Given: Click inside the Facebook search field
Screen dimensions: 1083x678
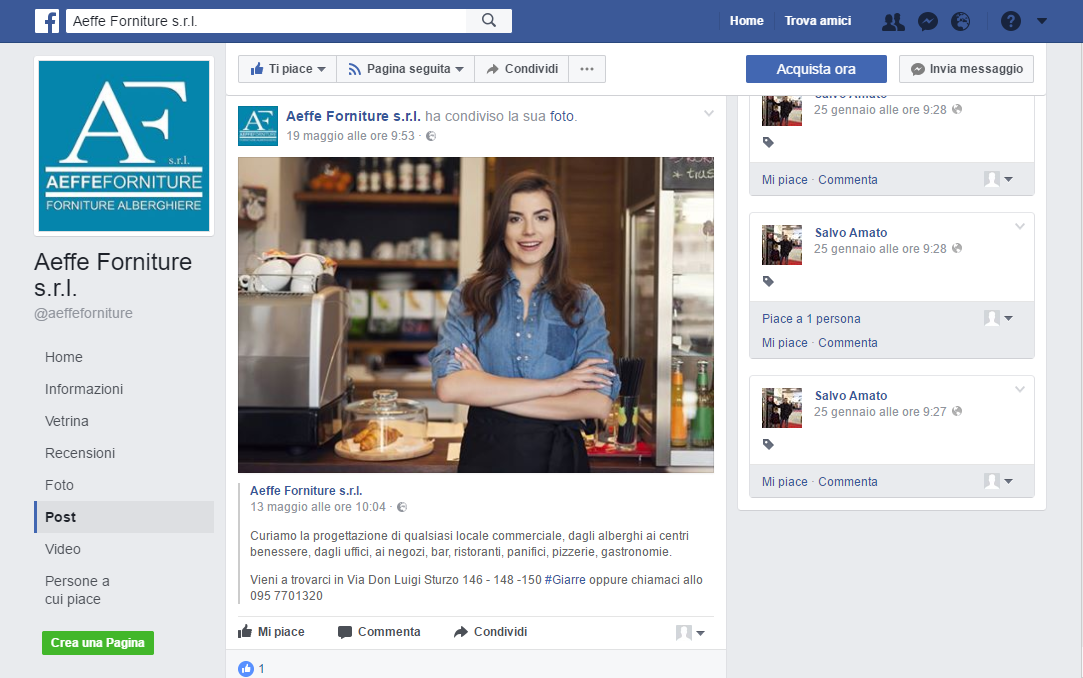Looking at the screenshot, I should click(267, 21).
